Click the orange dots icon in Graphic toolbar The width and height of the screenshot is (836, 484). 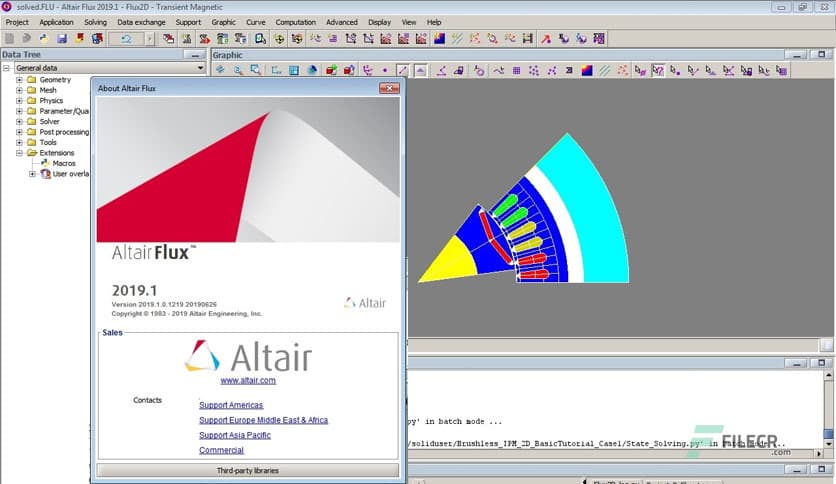point(622,70)
